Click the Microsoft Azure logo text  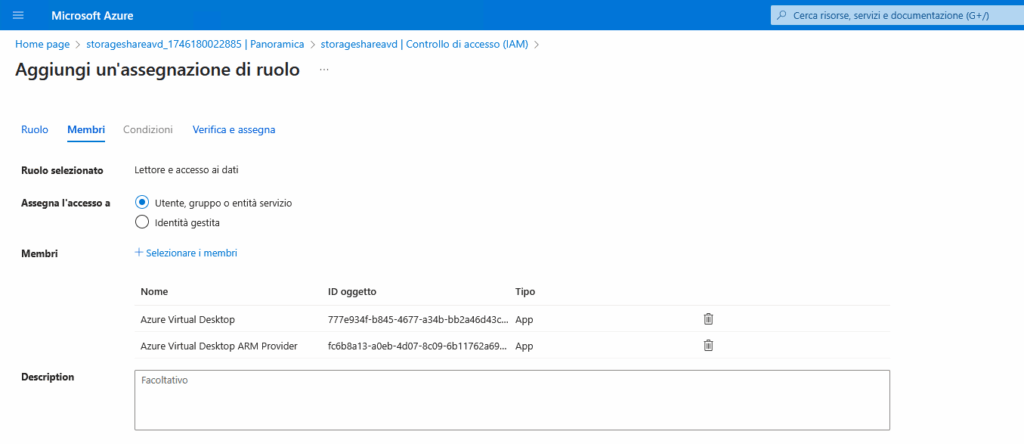92,15
